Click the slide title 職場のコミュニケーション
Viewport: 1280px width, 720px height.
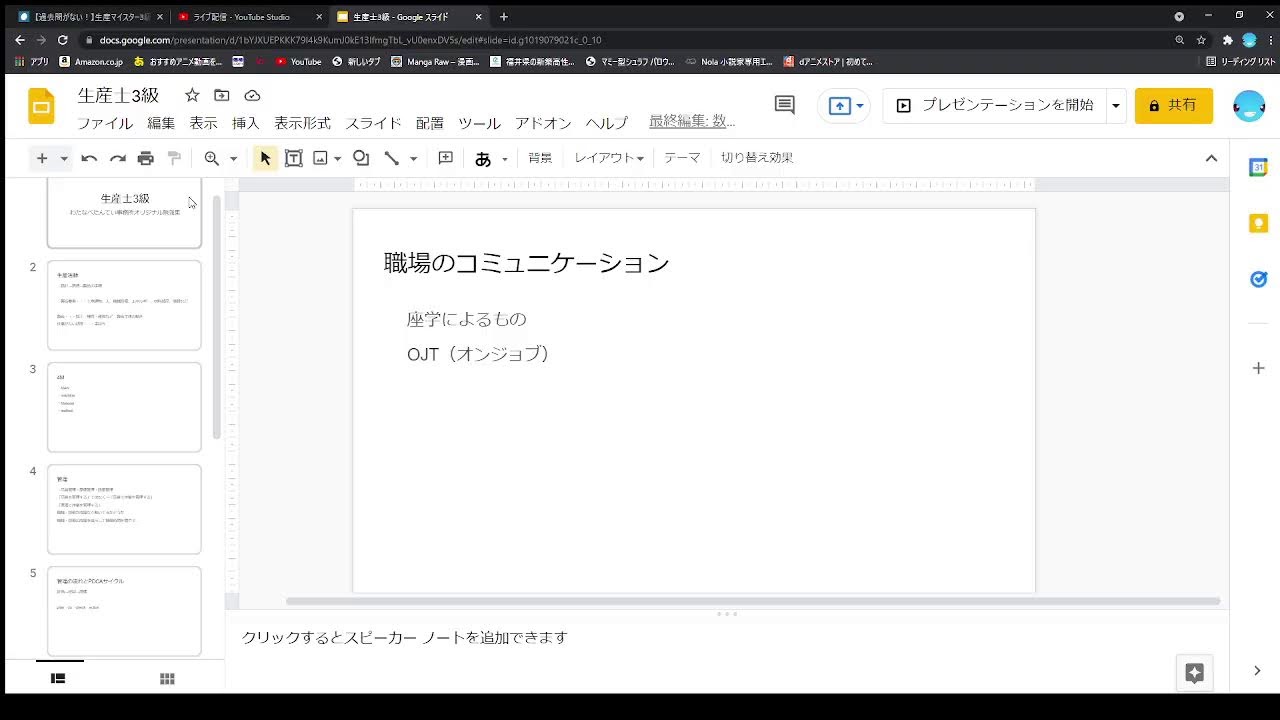(526, 263)
